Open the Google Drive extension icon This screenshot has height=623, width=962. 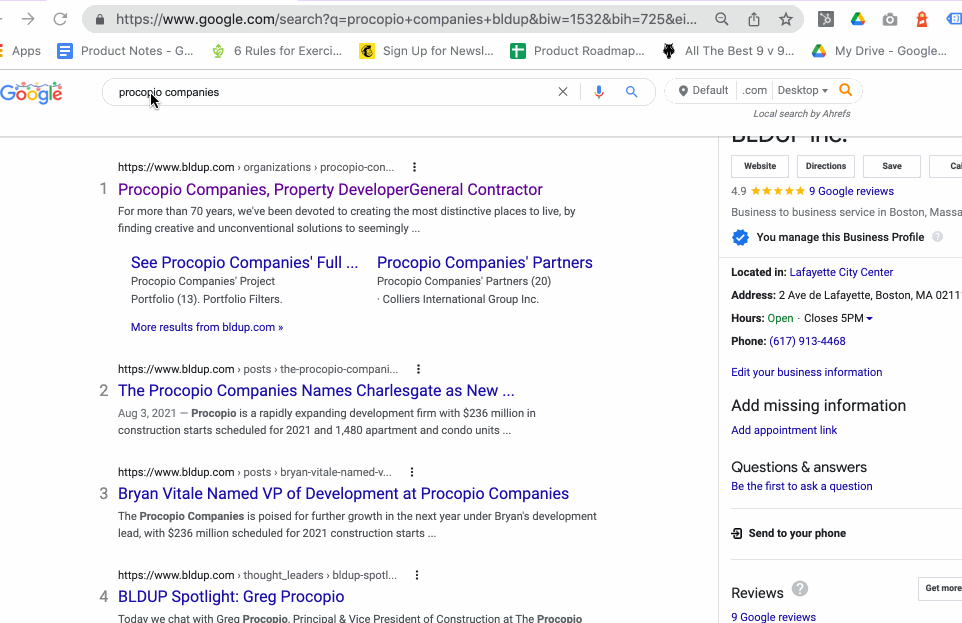point(857,19)
